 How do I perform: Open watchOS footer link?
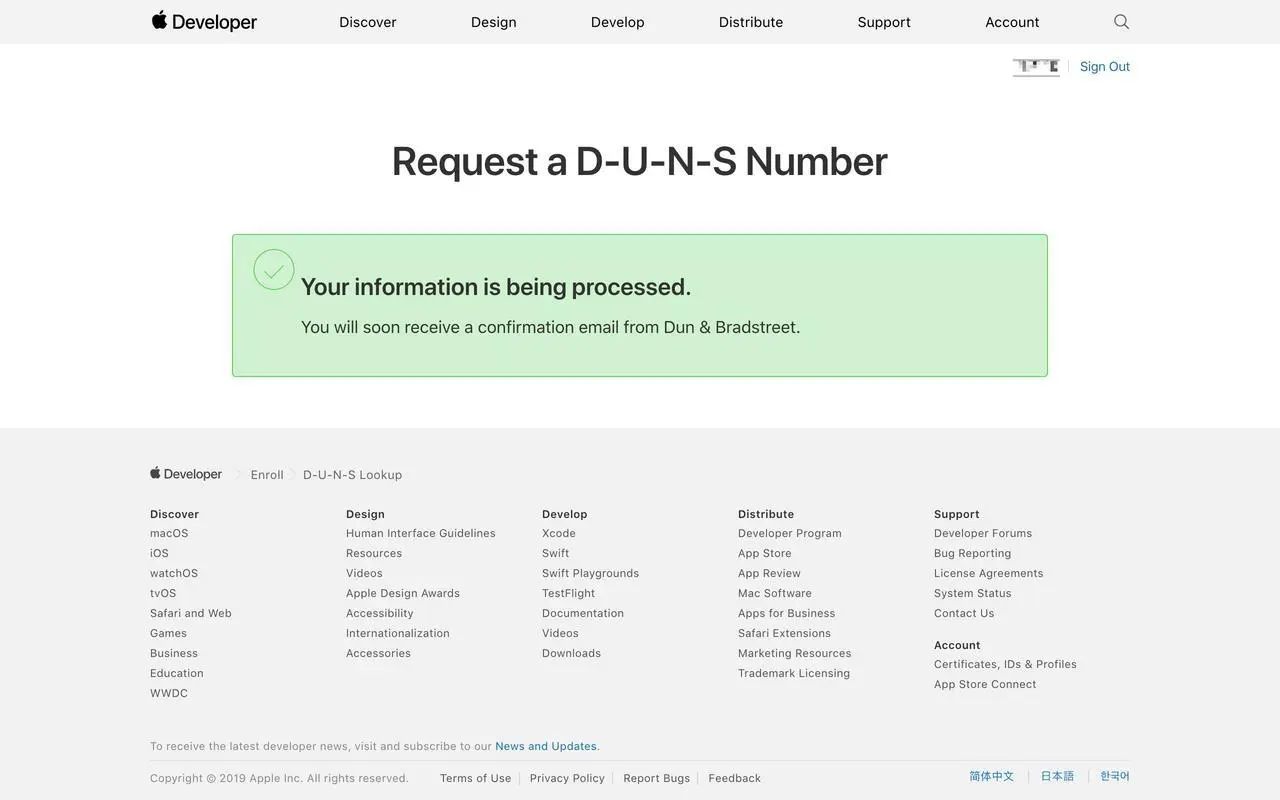(174, 573)
